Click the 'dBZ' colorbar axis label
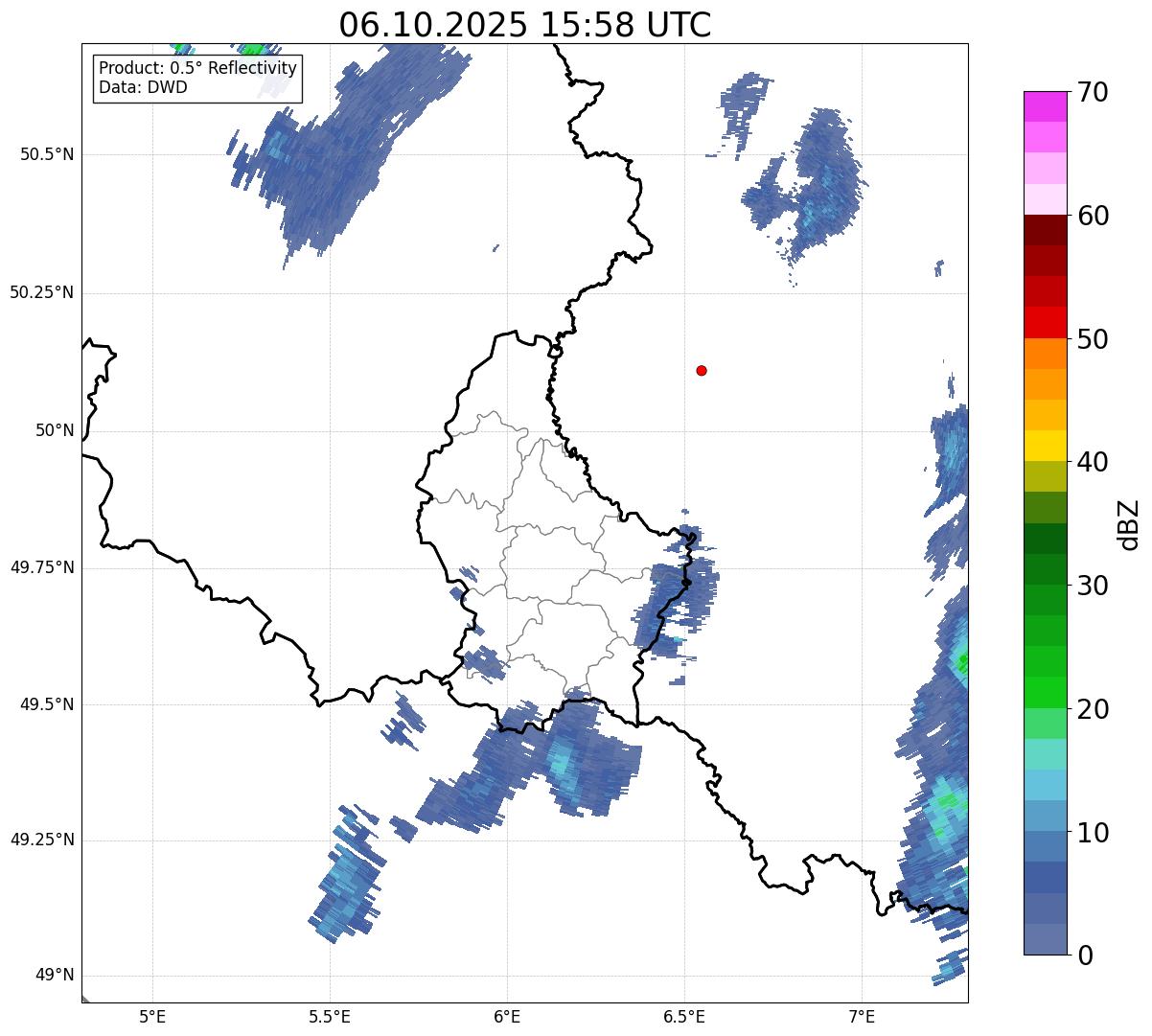Image resolution: width=1152 pixels, height=1036 pixels. [x=1129, y=523]
